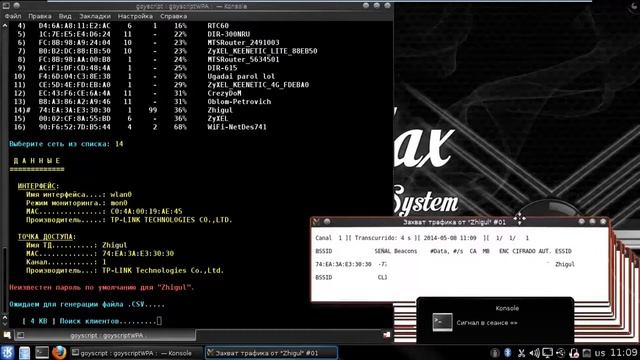Click MAC address D4:6A:A8:11:E2:AC
This screenshot has width=640, height=360.
75,26
